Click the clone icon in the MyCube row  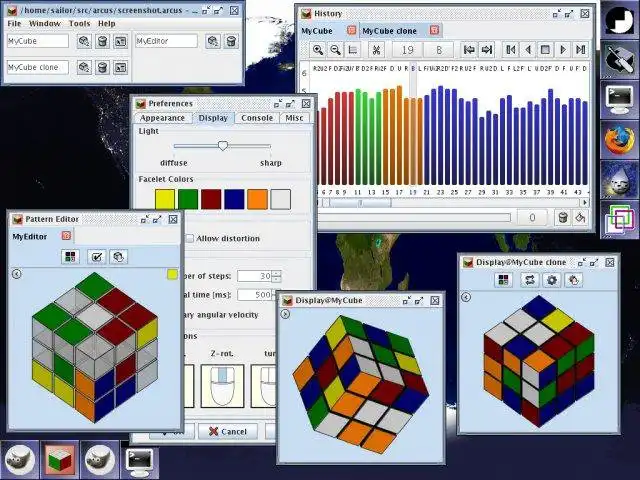[x=84, y=41]
